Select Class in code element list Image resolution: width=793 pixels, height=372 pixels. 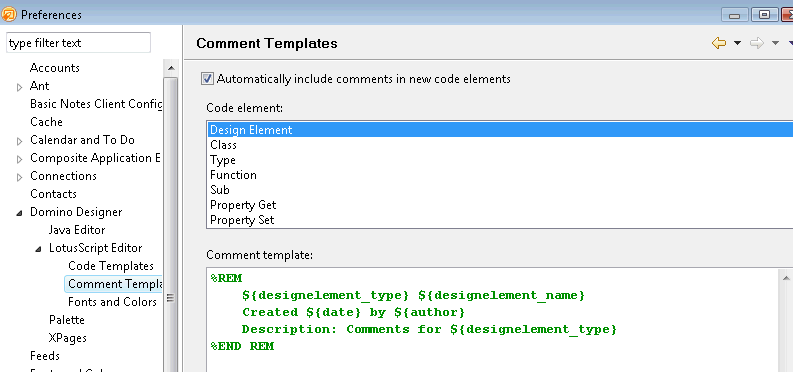[500, 145]
